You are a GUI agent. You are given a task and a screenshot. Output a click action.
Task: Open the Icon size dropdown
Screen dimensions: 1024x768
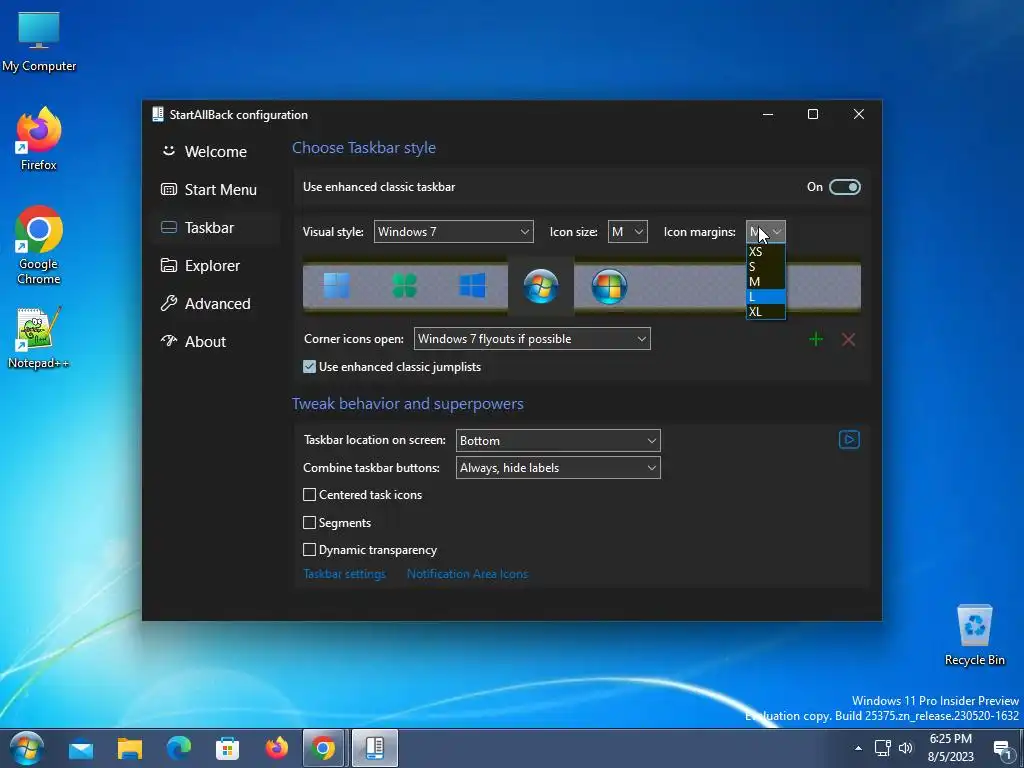pyautogui.click(x=628, y=232)
